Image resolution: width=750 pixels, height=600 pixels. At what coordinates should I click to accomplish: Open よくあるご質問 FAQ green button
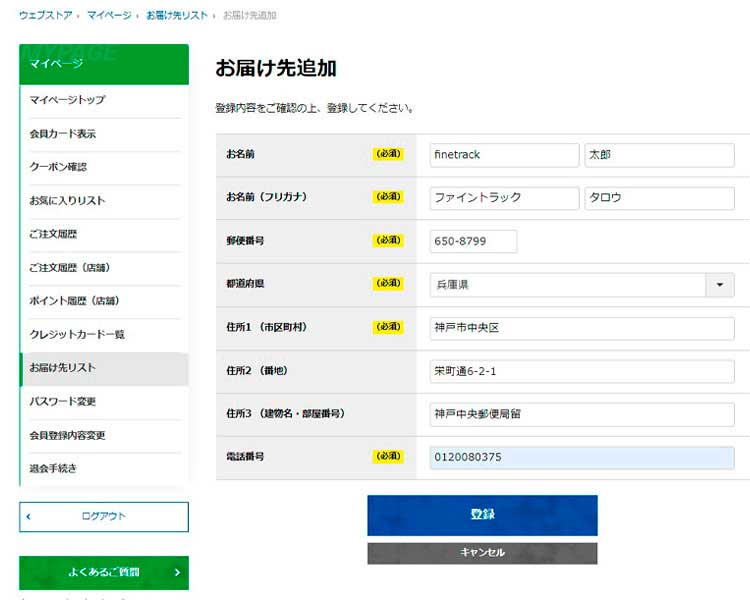104,573
